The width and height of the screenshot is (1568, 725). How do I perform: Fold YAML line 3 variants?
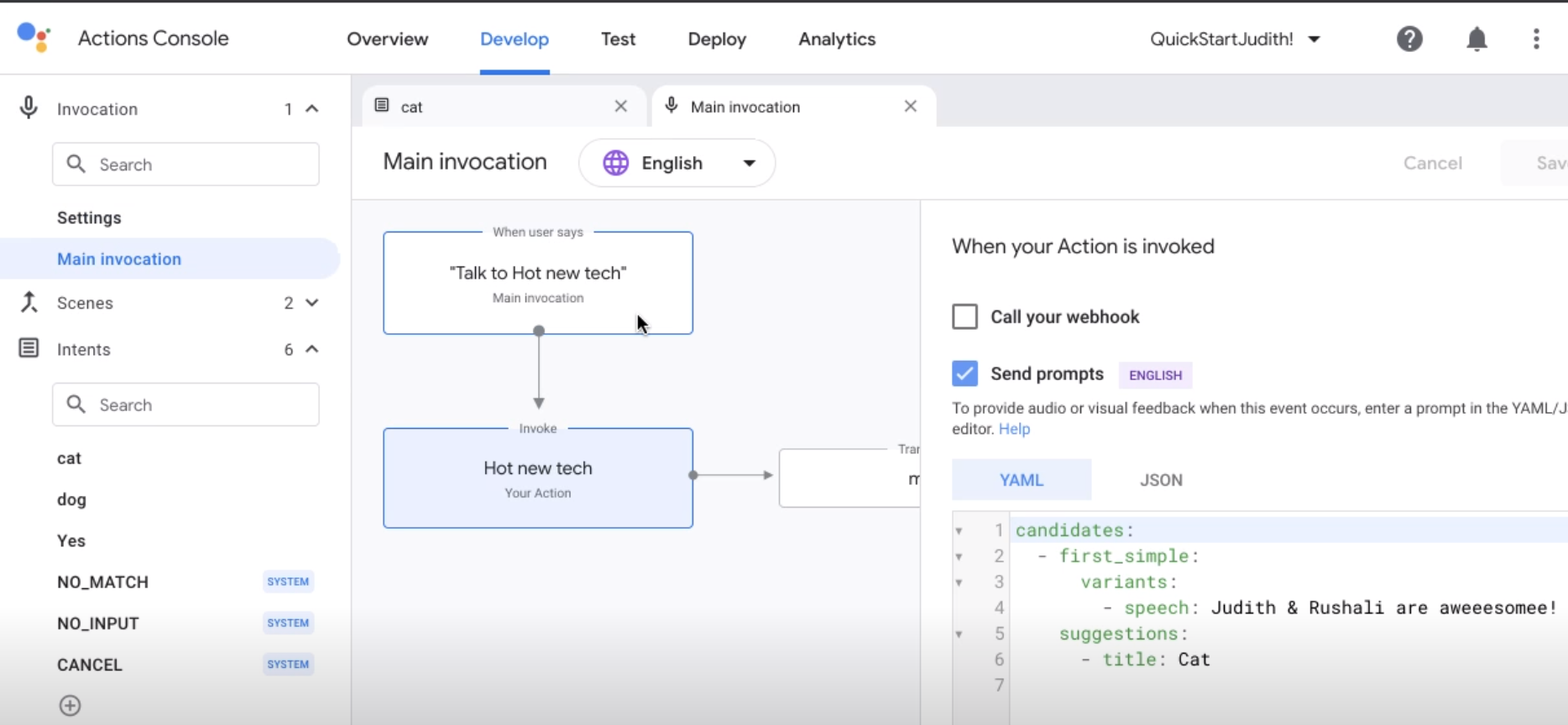point(959,582)
